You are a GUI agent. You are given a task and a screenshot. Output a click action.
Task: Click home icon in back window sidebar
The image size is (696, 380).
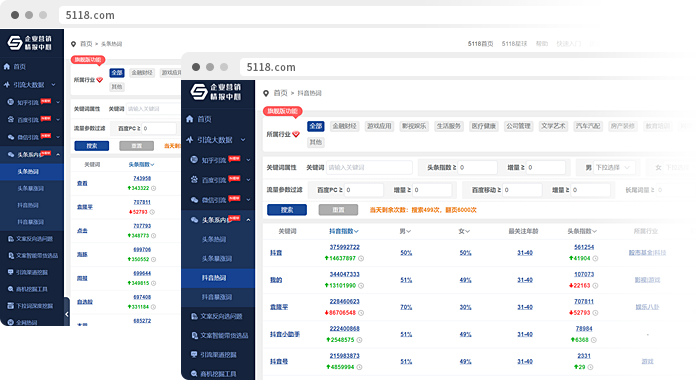[7, 66]
